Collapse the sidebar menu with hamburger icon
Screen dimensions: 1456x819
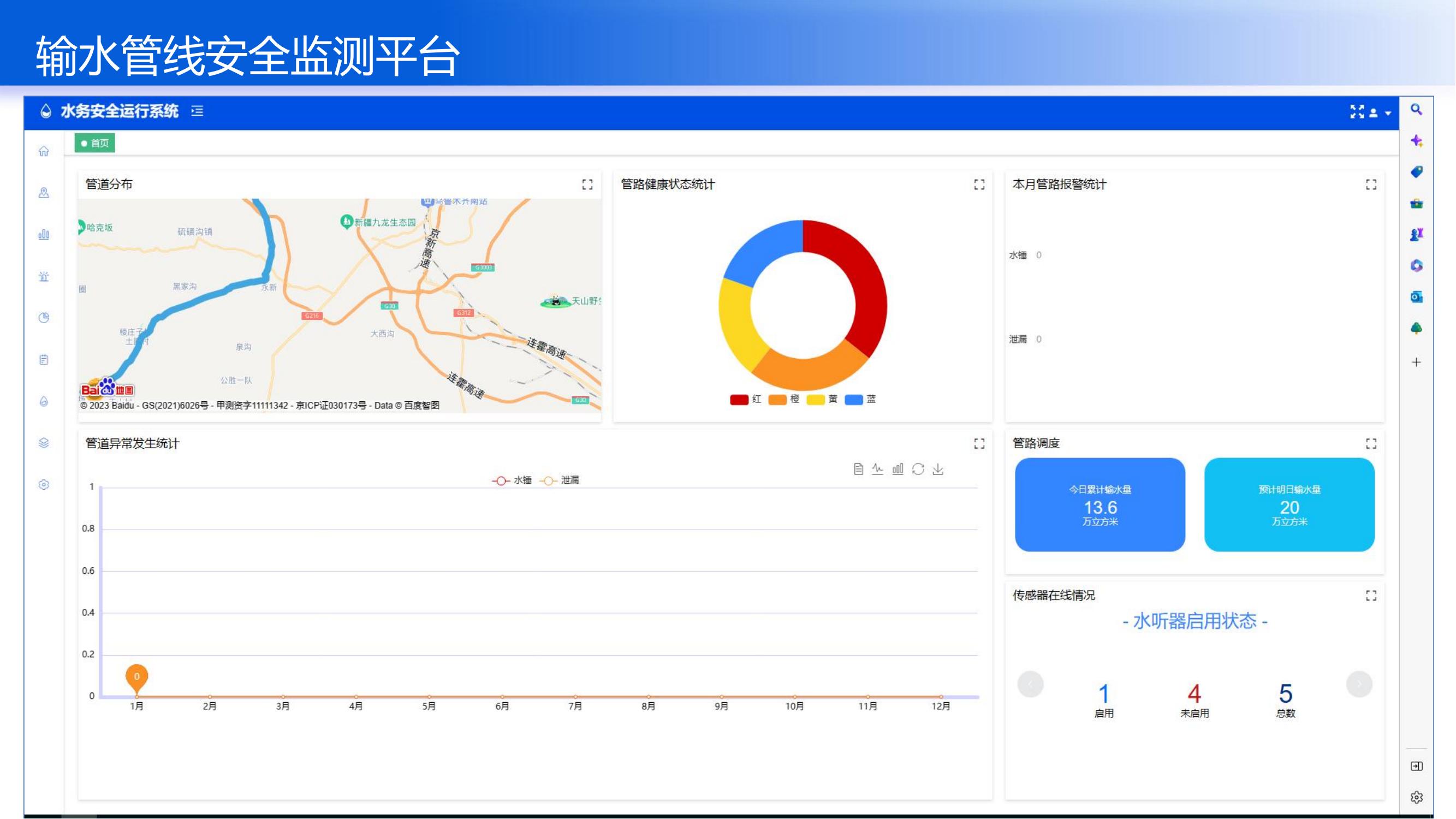(197, 111)
